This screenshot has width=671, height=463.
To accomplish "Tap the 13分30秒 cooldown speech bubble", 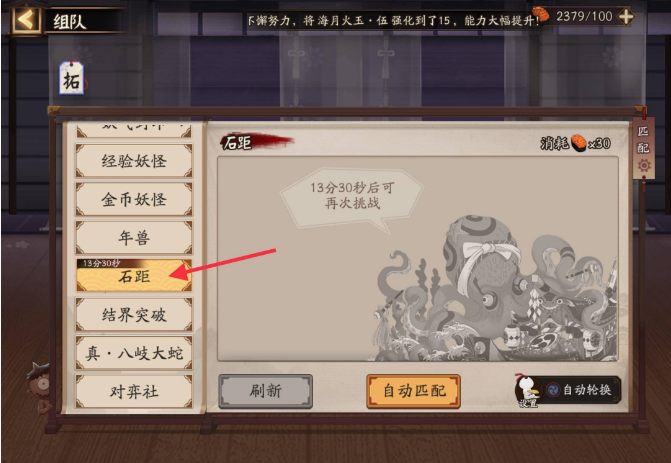I will [x=352, y=199].
